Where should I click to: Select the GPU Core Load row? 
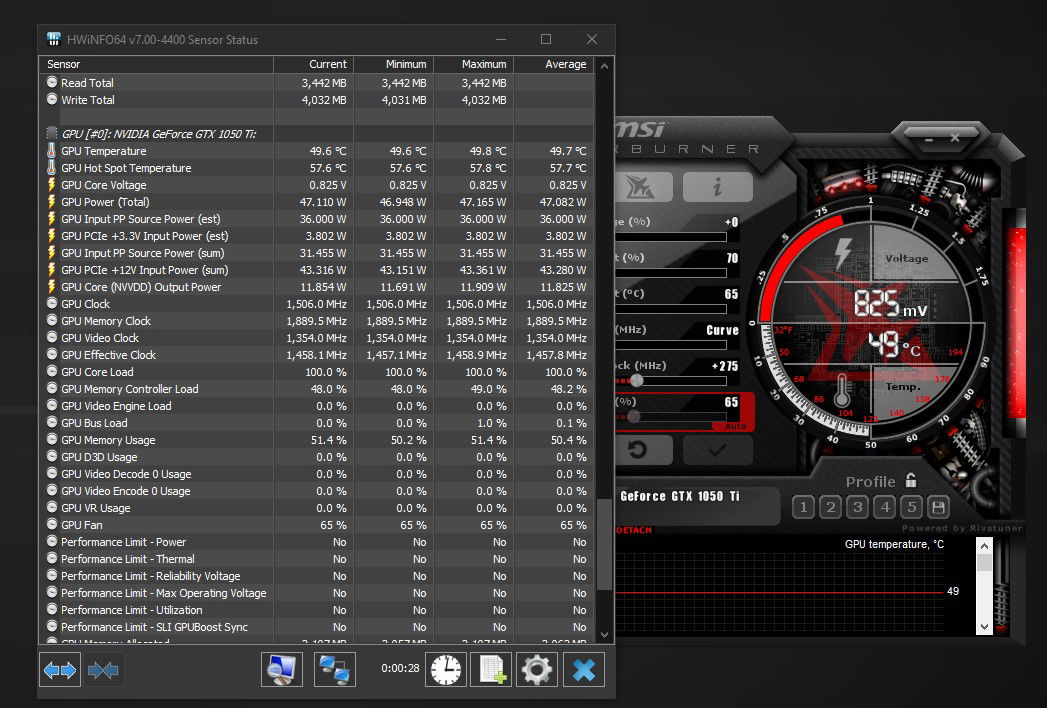(317, 371)
